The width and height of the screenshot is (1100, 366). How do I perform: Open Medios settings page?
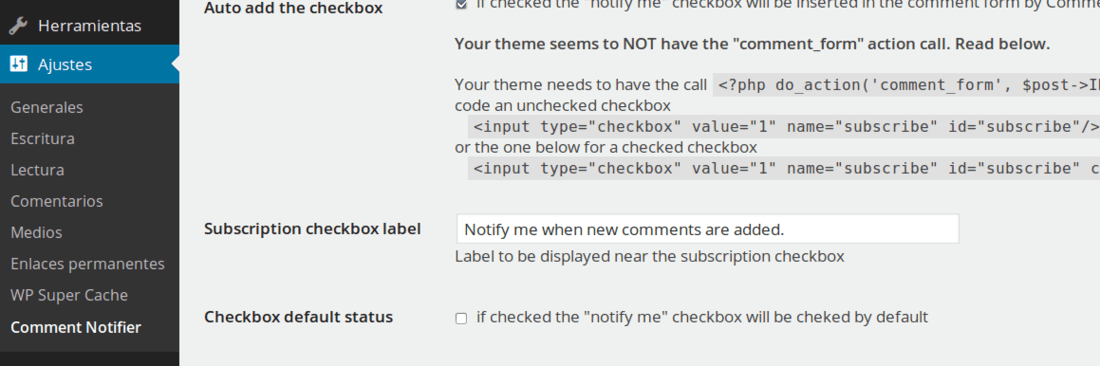tap(36, 233)
